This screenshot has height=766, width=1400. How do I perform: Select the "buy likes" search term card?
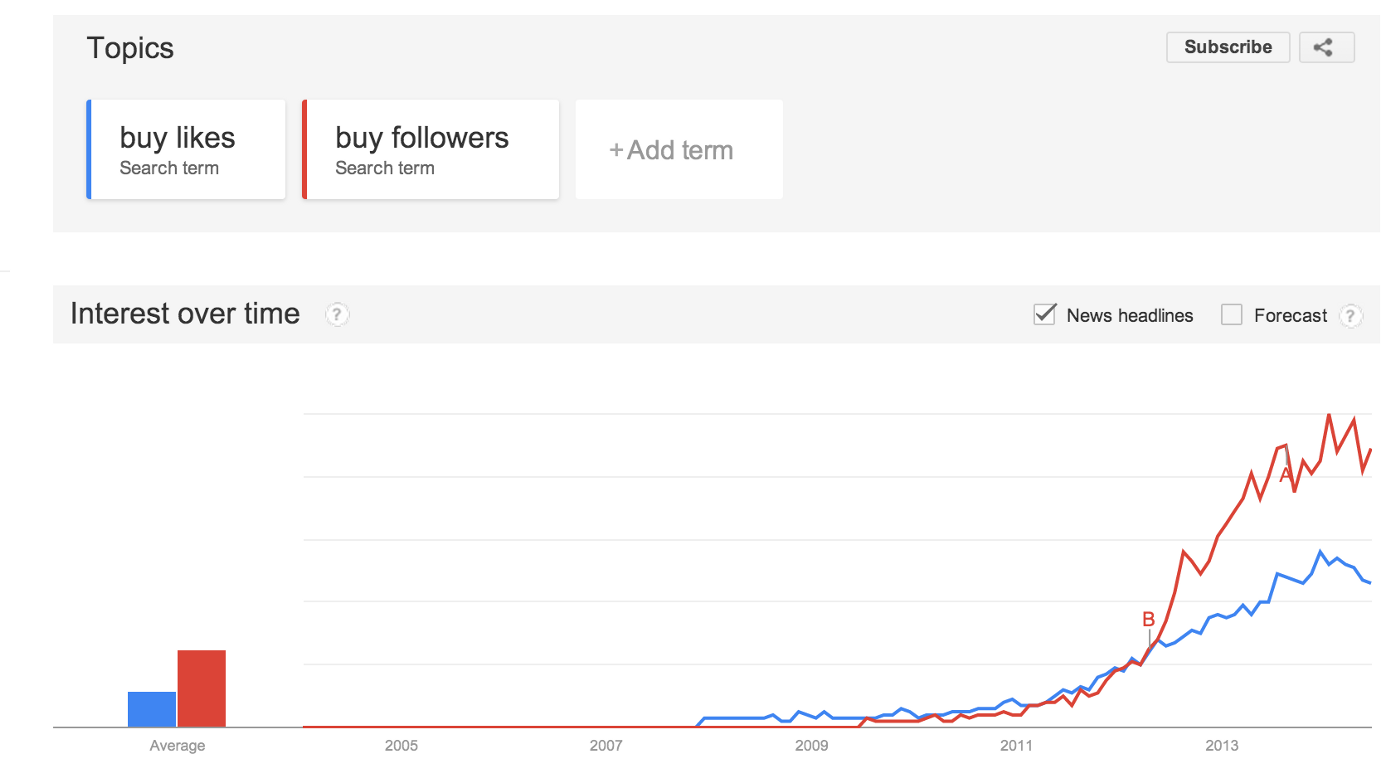point(188,150)
